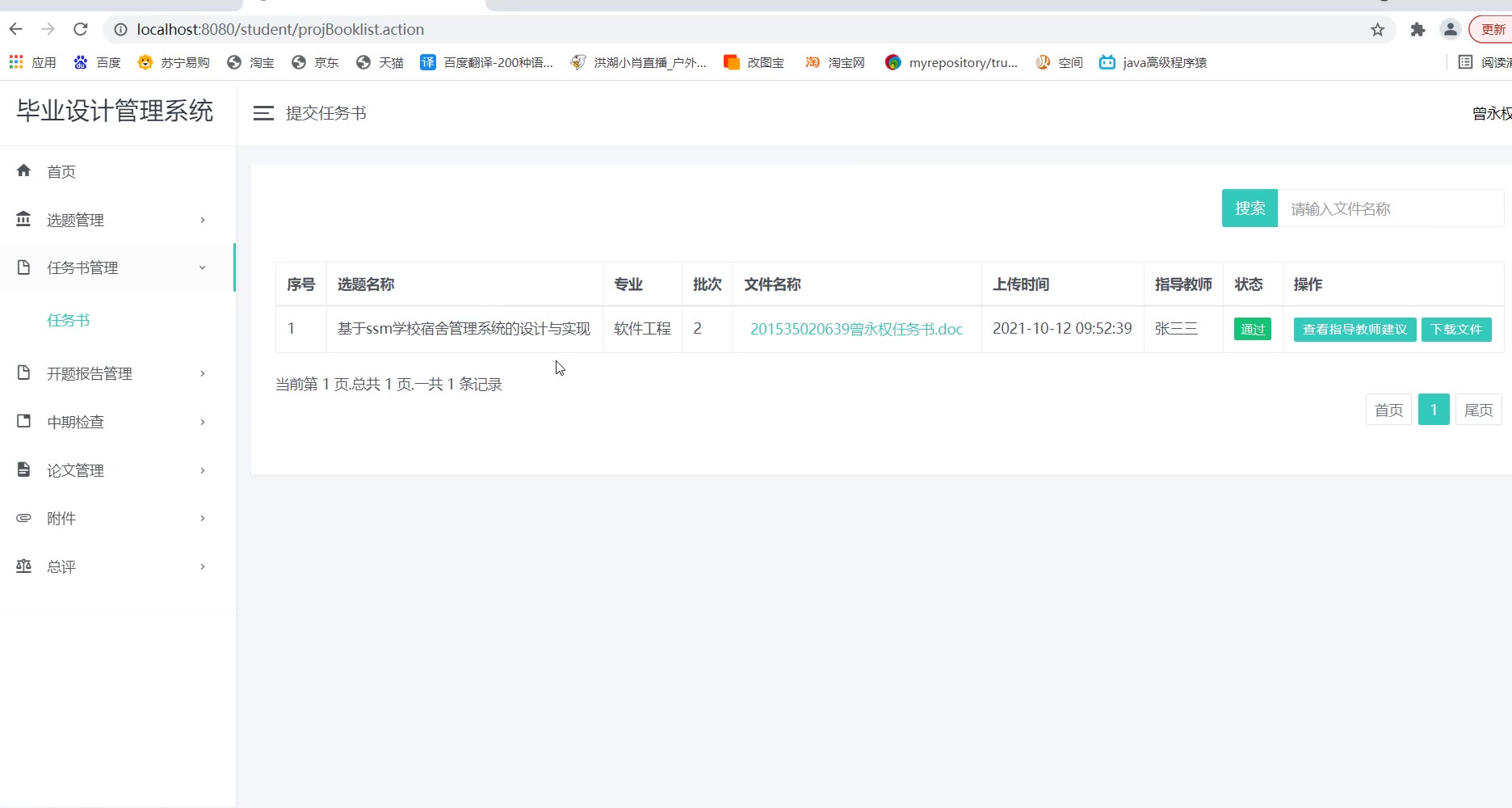Click the 下载文件 button
The width and height of the screenshot is (1512, 808).
[x=1456, y=329]
